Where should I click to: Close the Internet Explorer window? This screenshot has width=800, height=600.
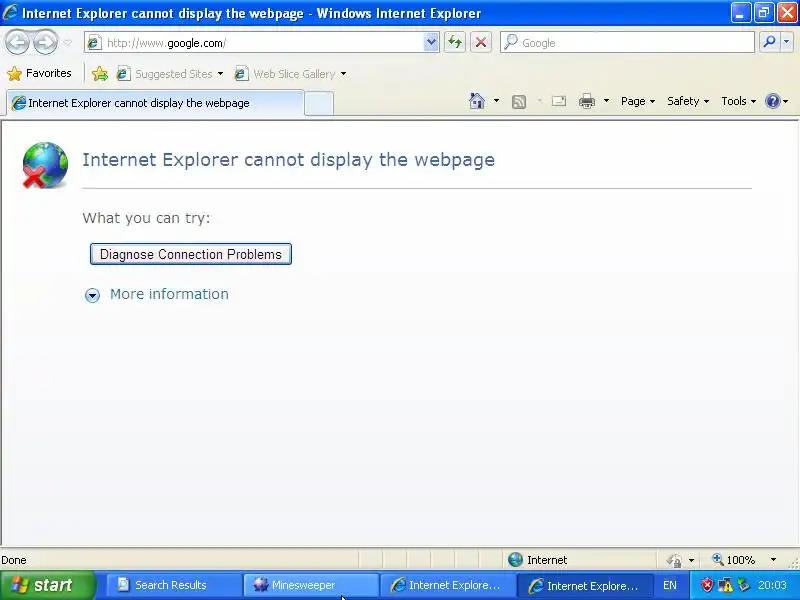pos(787,13)
